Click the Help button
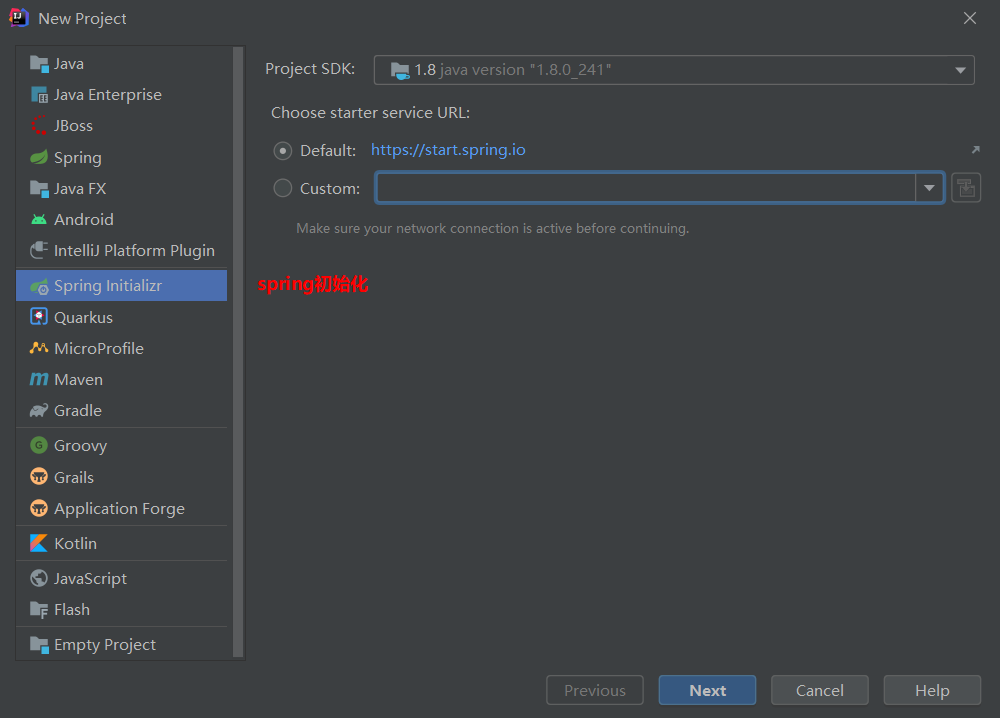The width and height of the screenshot is (1000, 718). click(x=932, y=690)
